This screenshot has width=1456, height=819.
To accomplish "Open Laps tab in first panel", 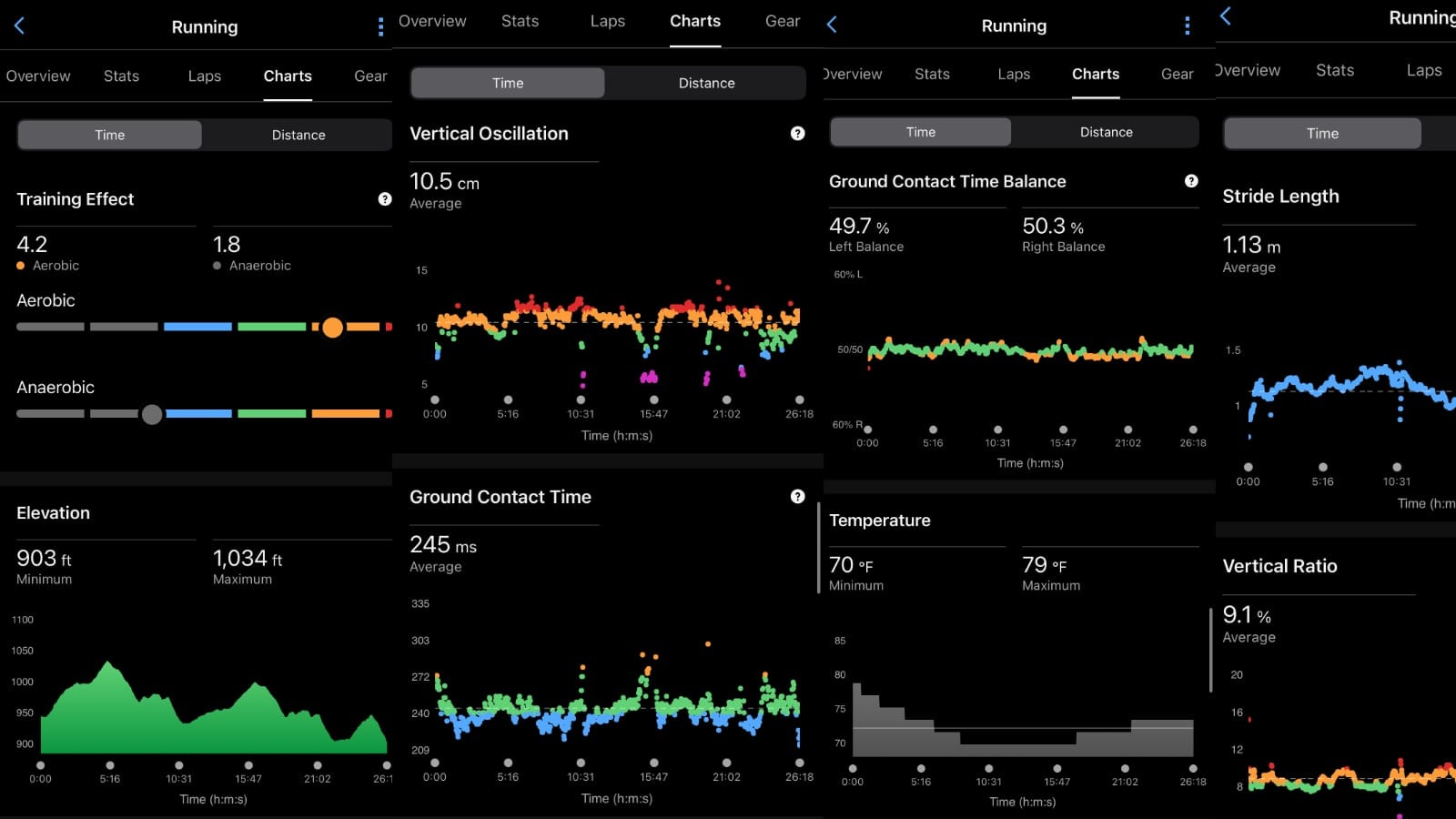I will pos(204,76).
